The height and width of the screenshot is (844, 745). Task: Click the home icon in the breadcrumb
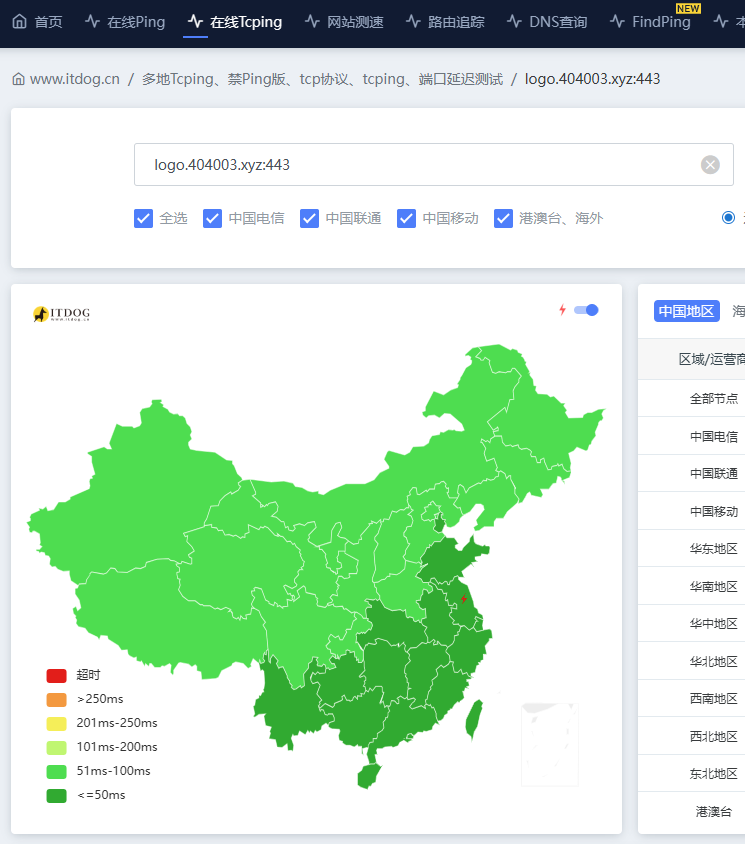pyautogui.click(x=18, y=79)
